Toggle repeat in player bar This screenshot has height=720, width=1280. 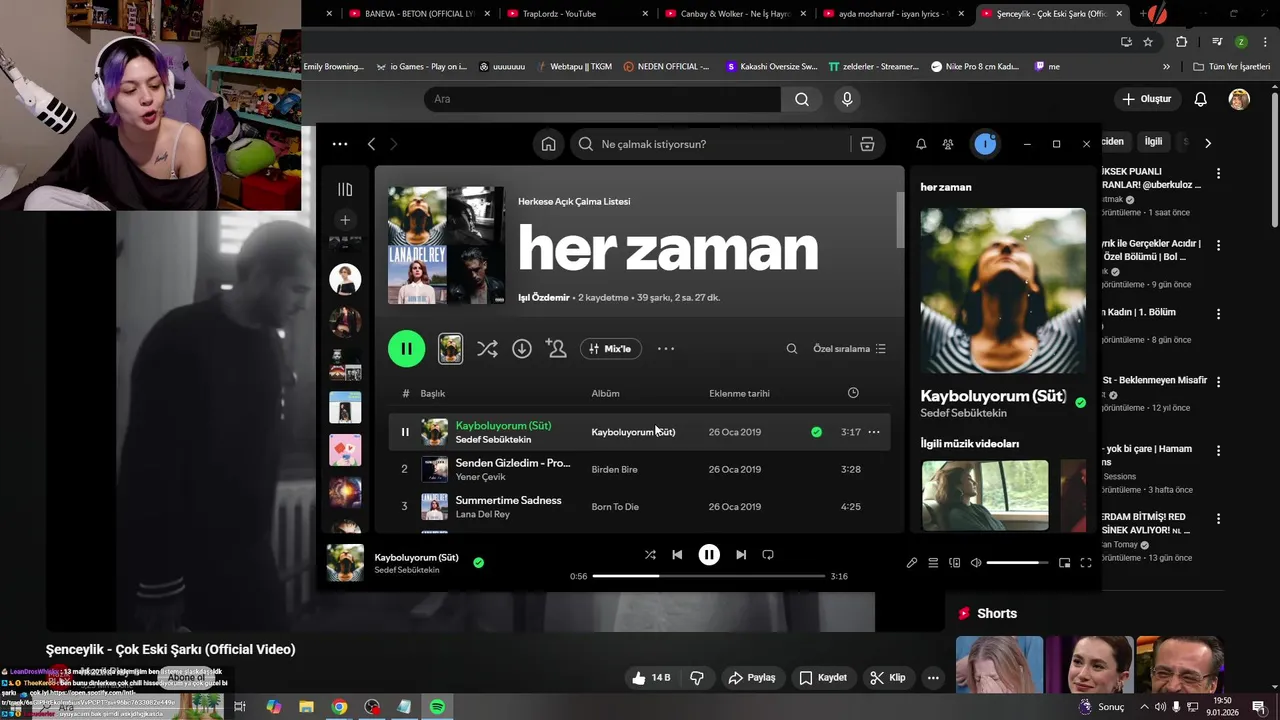coord(768,555)
